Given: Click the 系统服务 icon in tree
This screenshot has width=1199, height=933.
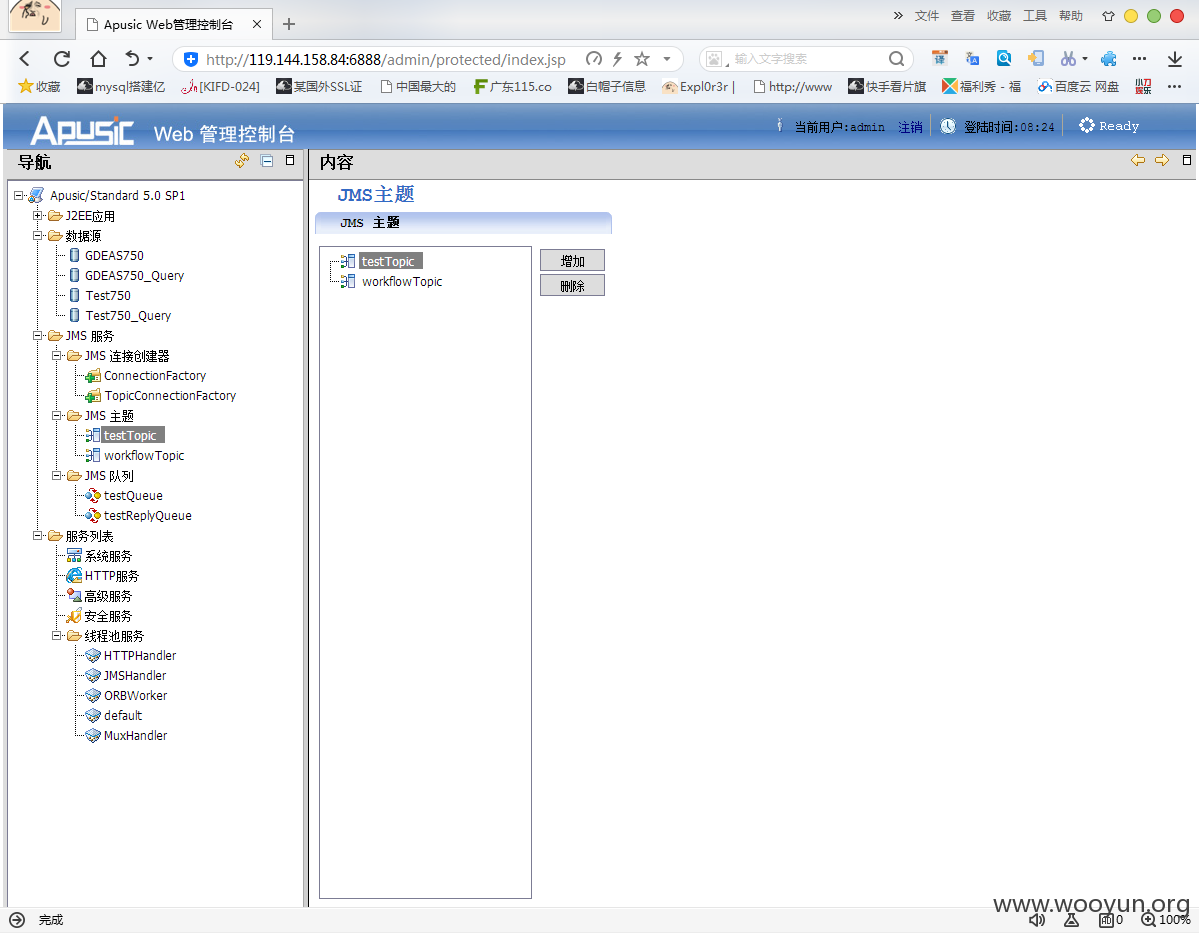Looking at the screenshot, I should click(x=74, y=556).
